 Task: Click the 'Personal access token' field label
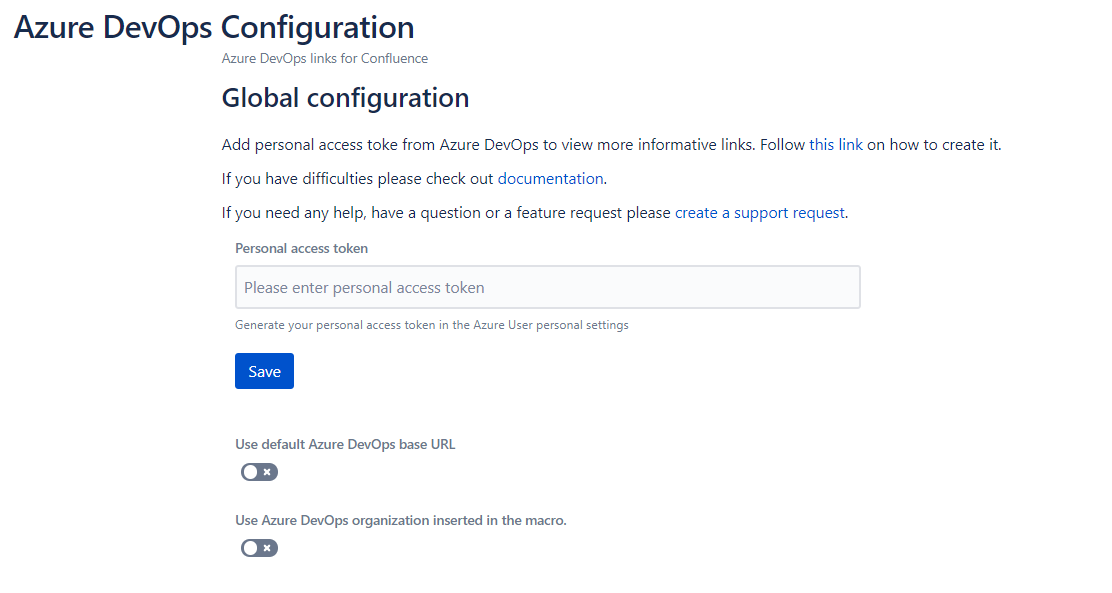pos(300,248)
